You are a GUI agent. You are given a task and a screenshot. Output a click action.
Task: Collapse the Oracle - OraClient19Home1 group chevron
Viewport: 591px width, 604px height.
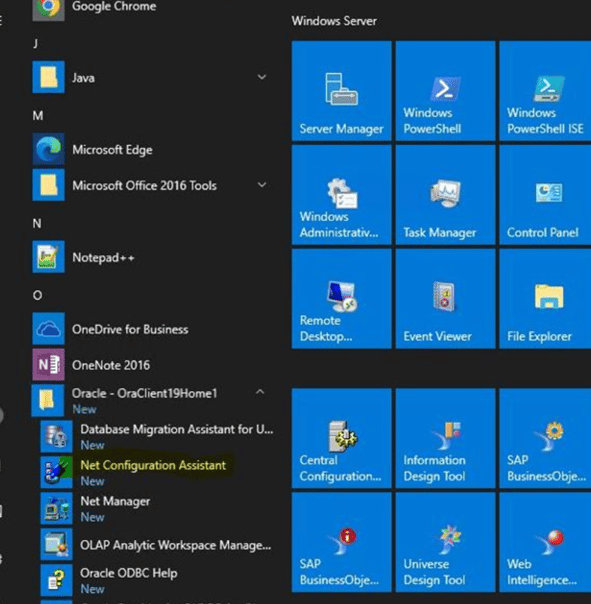click(260, 392)
